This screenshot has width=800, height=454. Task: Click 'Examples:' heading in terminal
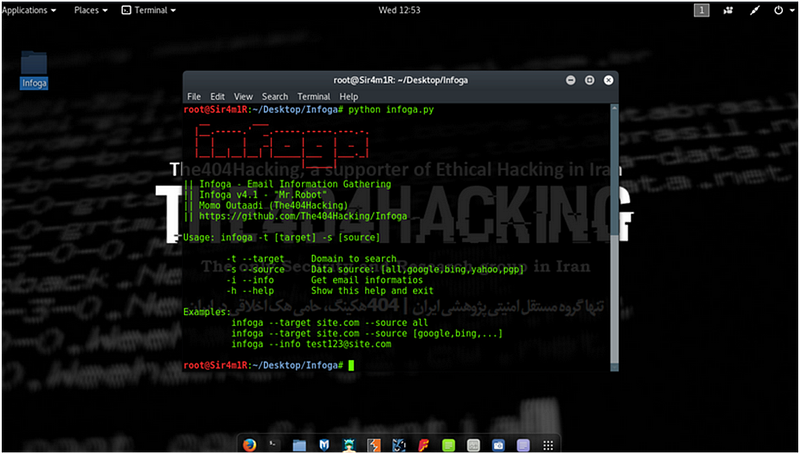point(207,312)
